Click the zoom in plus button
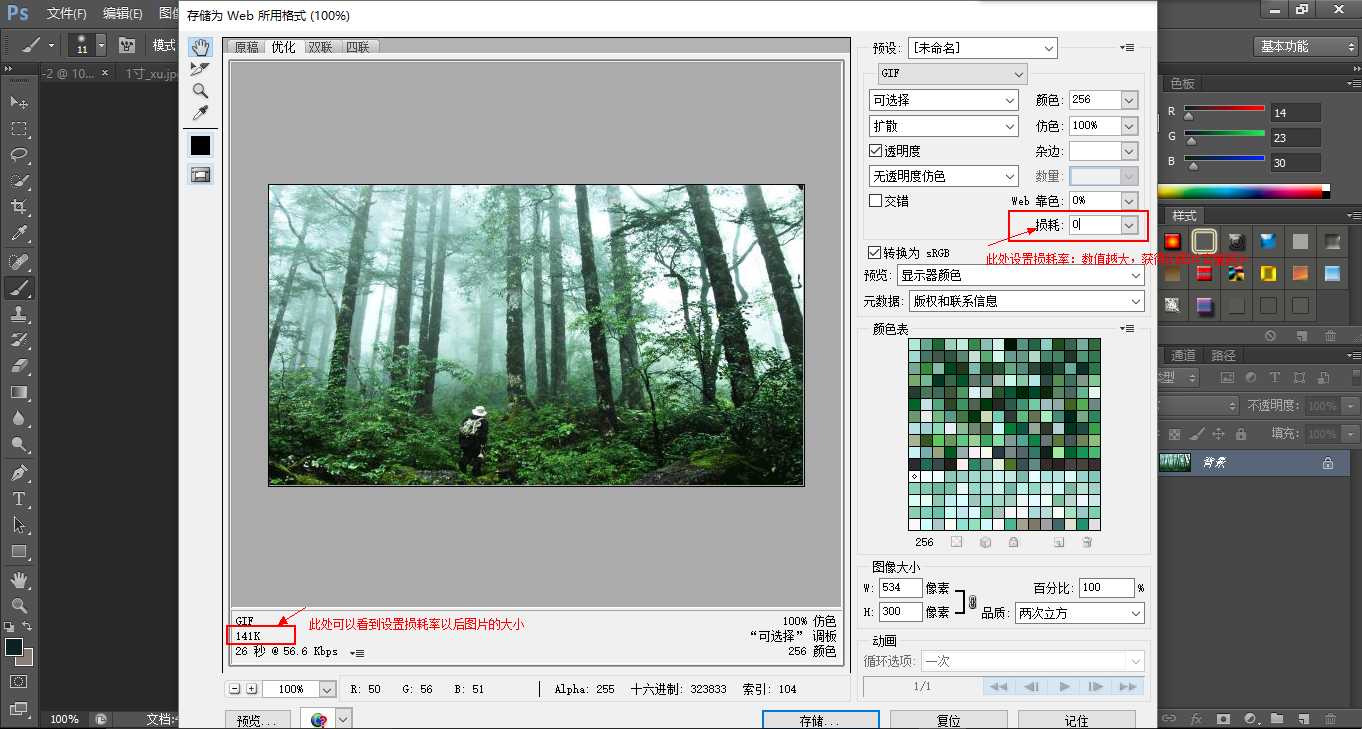 point(252,689)
